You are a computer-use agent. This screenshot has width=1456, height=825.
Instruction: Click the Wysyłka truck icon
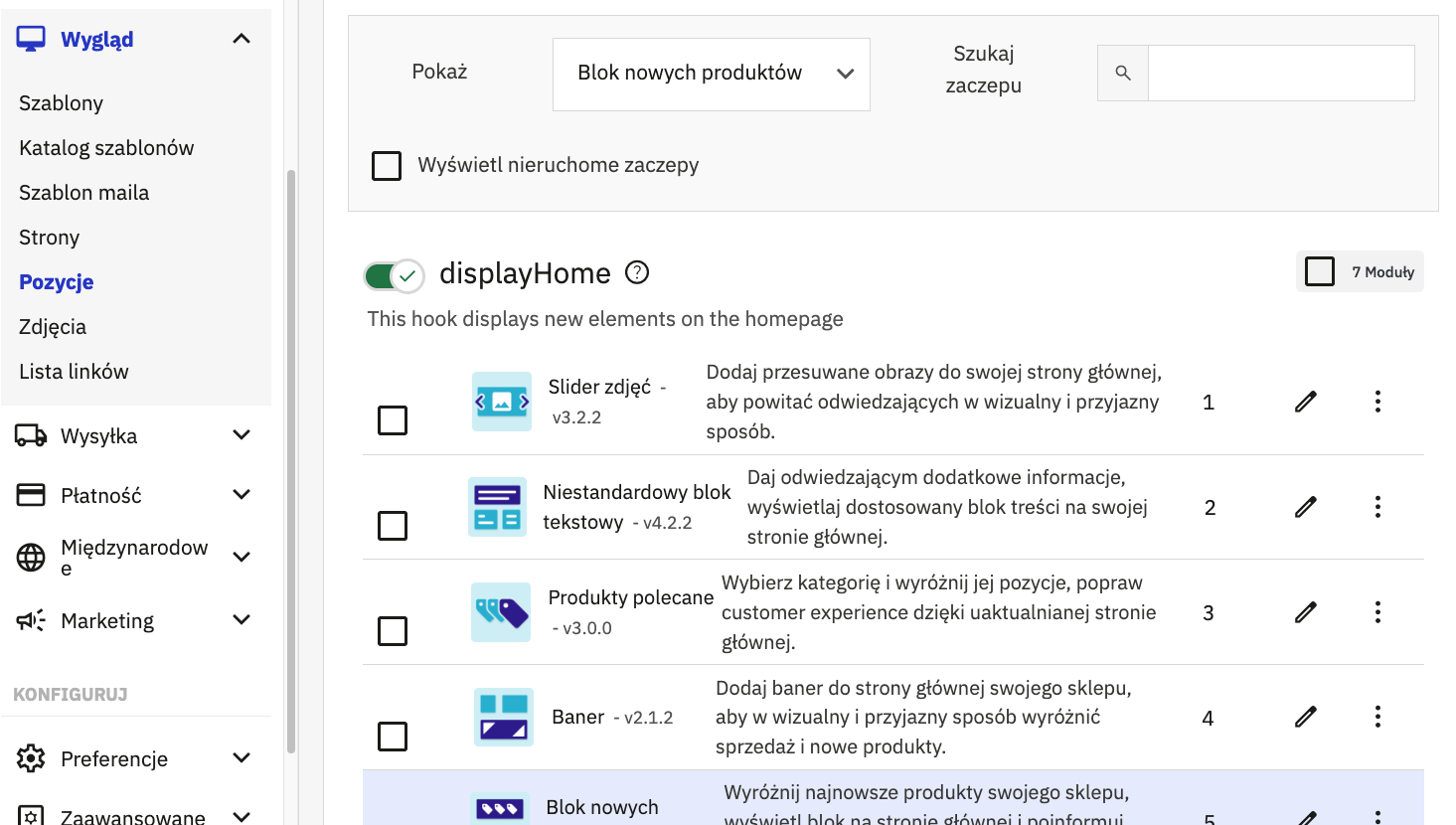click(x=31, y=435)
